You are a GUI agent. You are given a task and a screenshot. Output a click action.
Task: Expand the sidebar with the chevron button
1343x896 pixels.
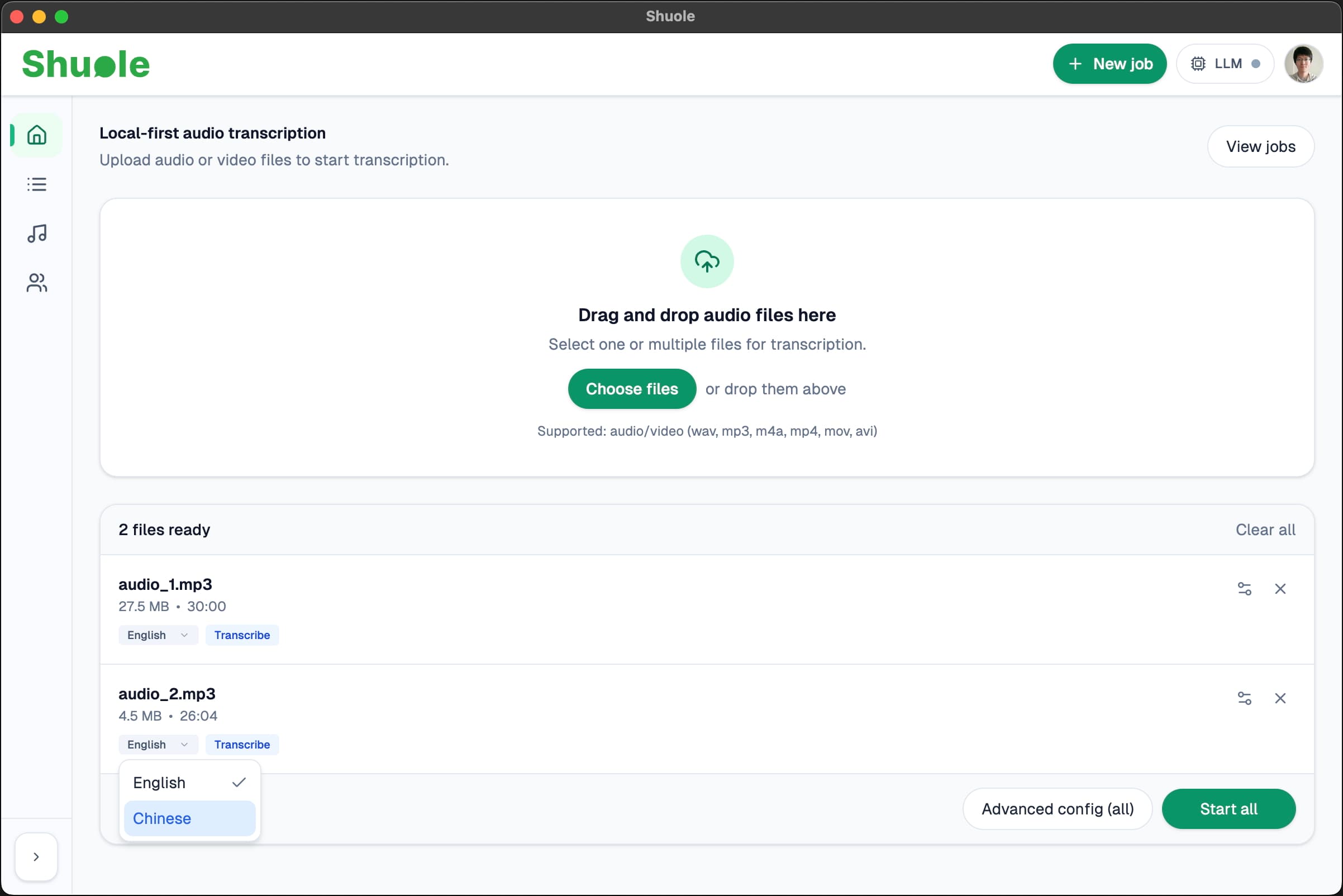[36, 856]
